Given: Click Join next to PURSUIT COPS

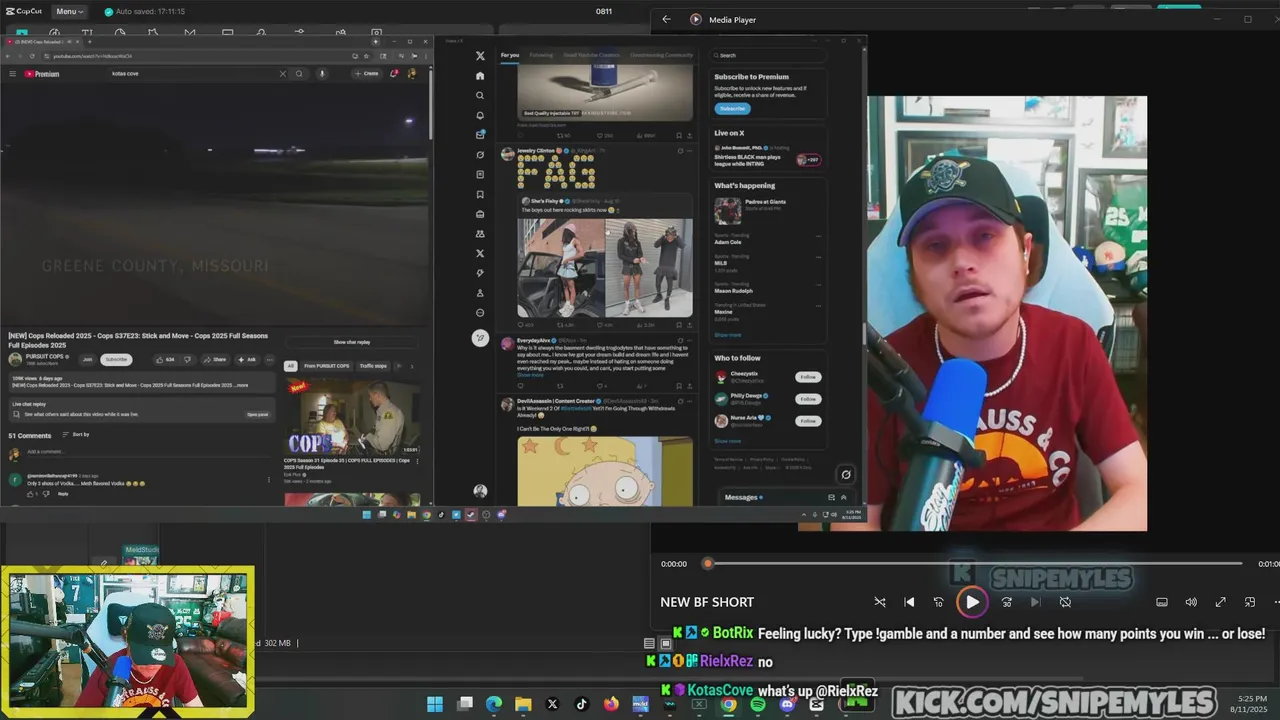Looking at the screenshot, I should coord(87,359).
